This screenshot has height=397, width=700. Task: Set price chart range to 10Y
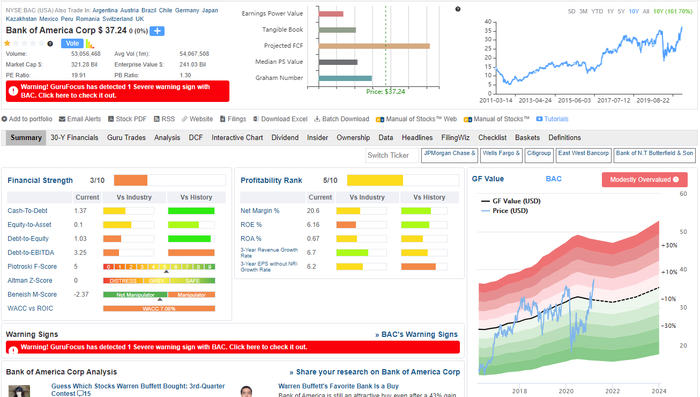[633, 12]
